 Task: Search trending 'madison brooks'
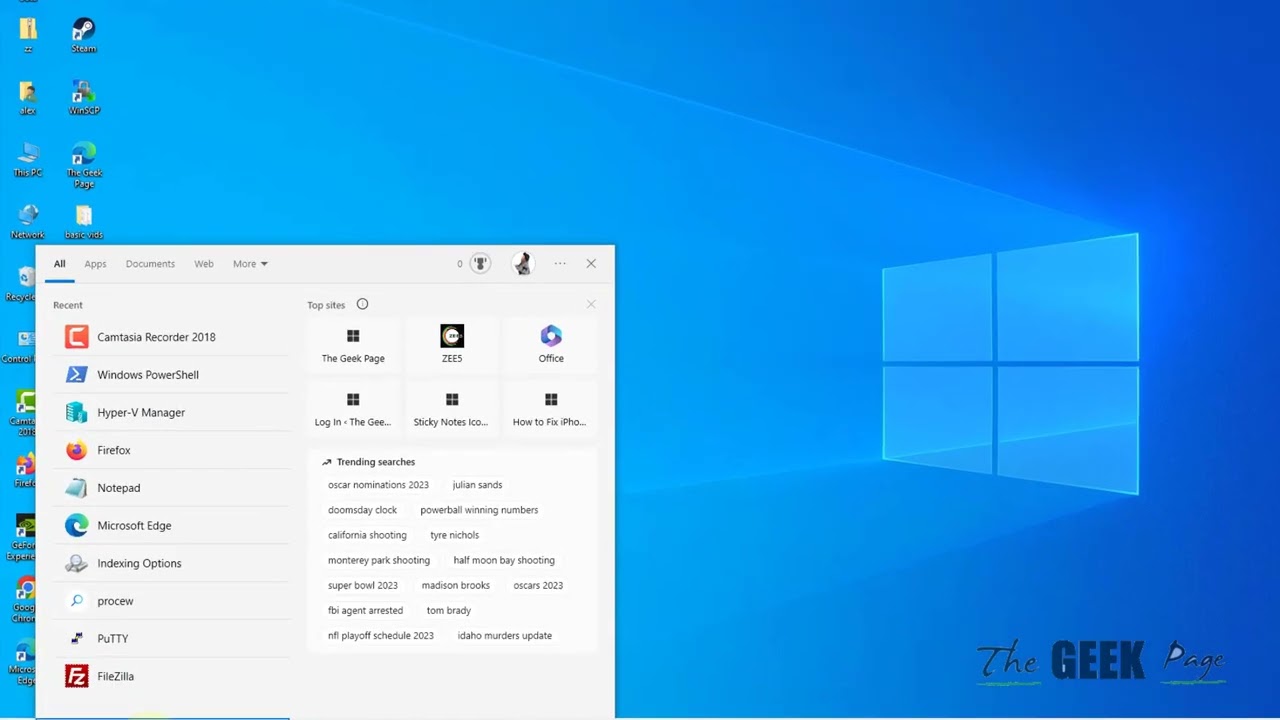(456, 585)
